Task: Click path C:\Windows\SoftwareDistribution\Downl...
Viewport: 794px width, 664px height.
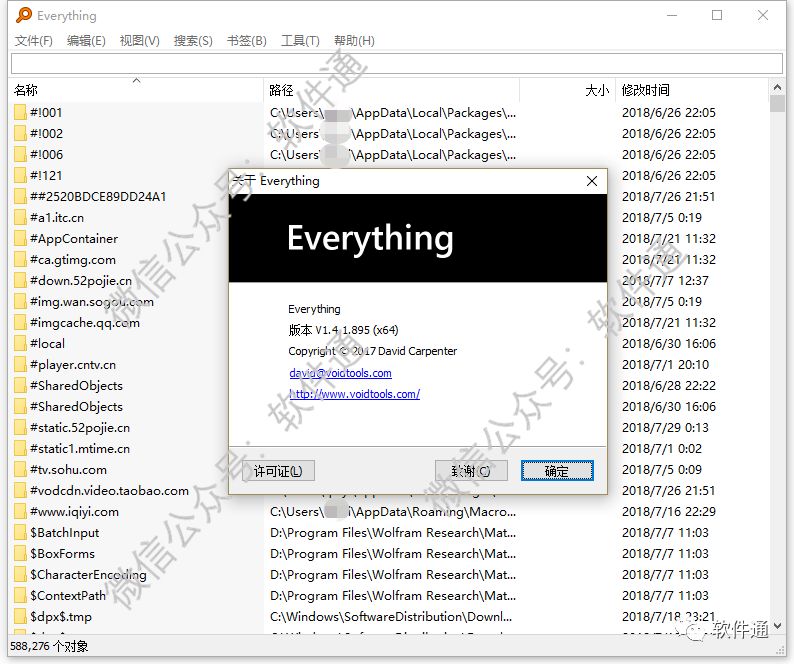Action: tap(391, 617)
